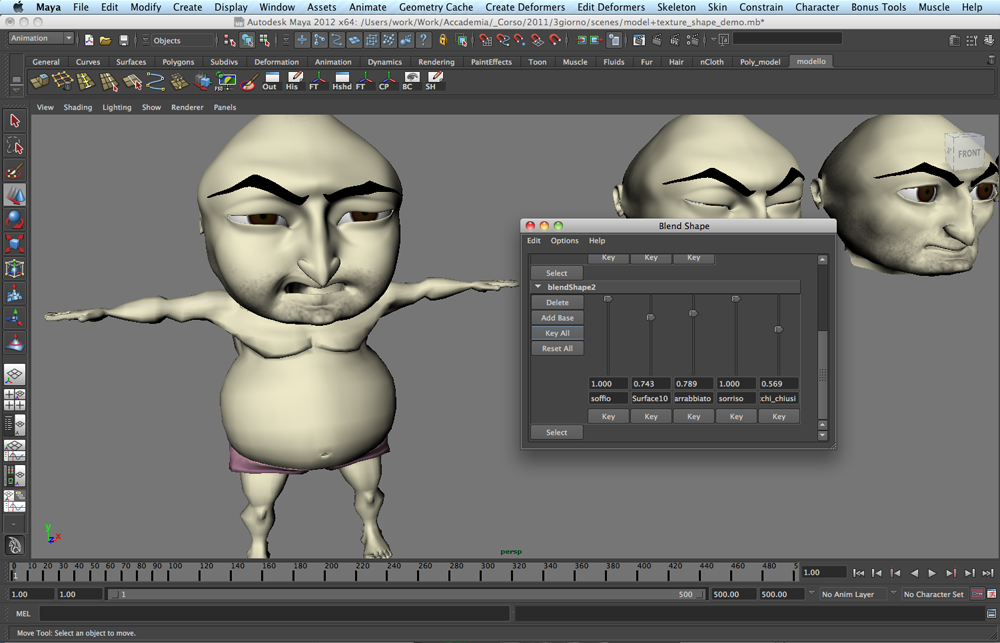The width and height of the screenshot is (1000, 643).
Task: Activate the Scale tool
Action: [x=14, y=245]
